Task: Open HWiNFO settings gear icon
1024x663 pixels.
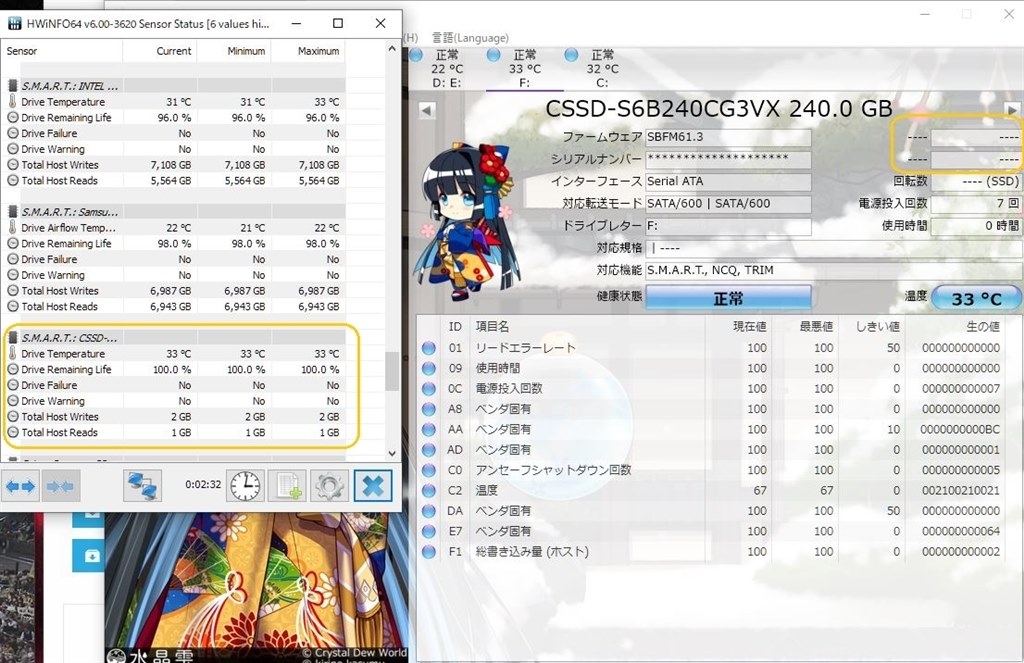Action: pos(329,486)
